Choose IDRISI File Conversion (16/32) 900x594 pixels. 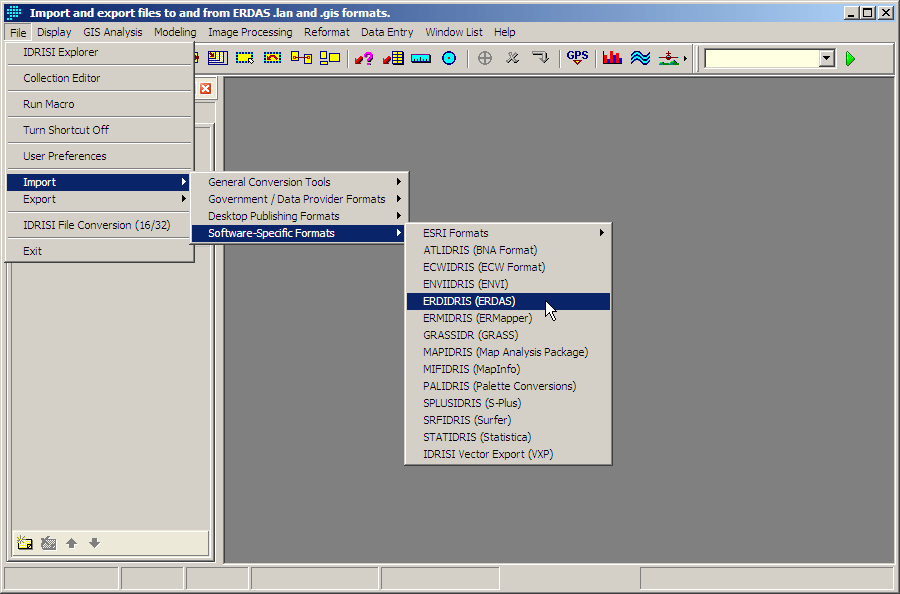tap(98, 225)
